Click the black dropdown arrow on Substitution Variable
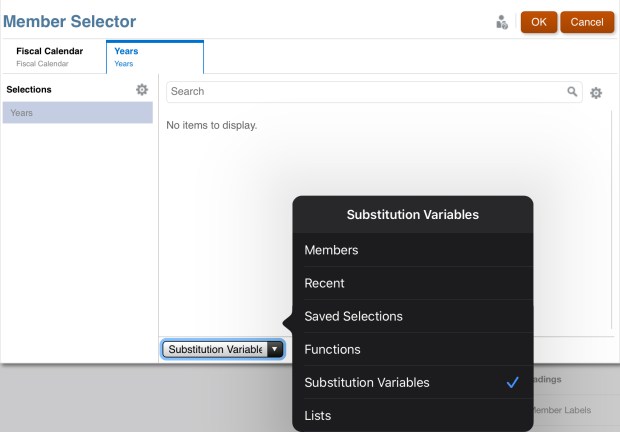The height and width of the screenshot is (432, 620). click(274, 349)
